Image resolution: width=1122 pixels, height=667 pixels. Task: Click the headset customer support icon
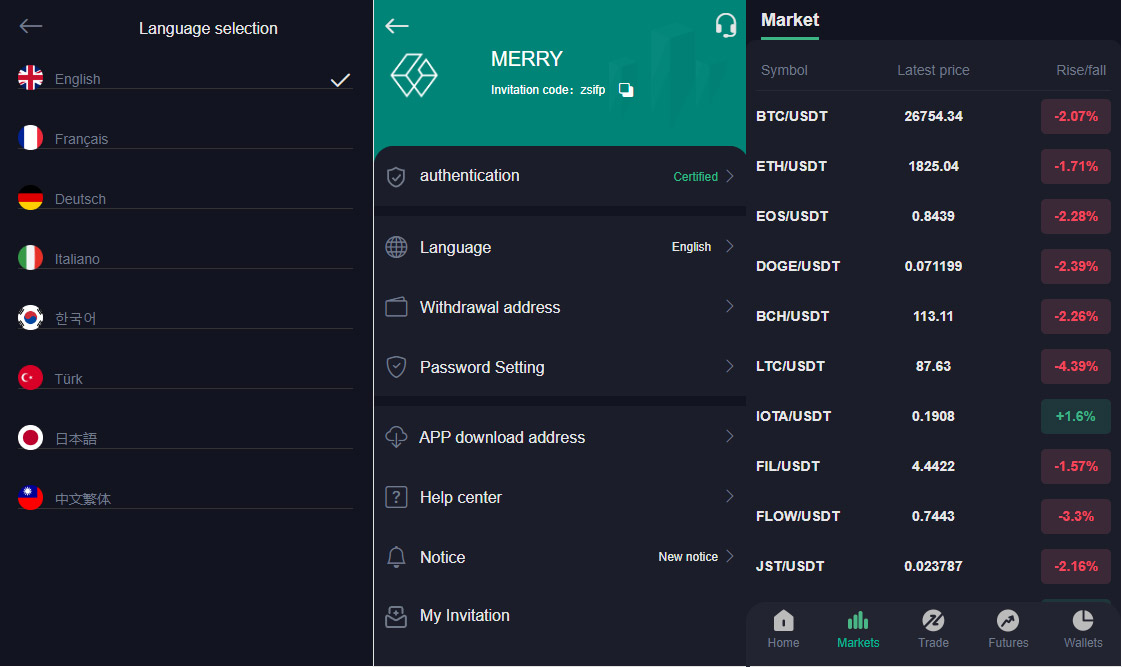726,25
